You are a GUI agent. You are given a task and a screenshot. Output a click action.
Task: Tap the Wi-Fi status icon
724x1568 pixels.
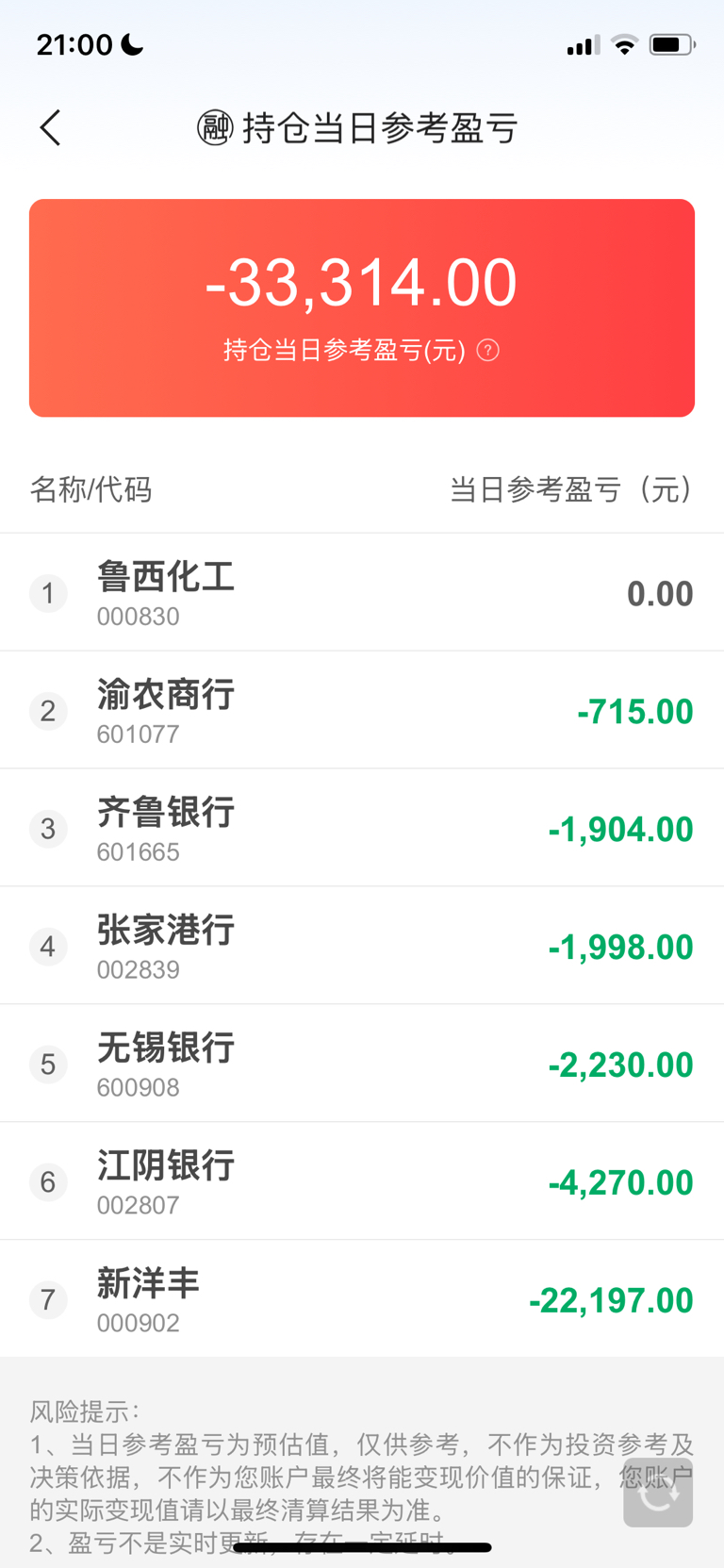(x=624, y=44)
